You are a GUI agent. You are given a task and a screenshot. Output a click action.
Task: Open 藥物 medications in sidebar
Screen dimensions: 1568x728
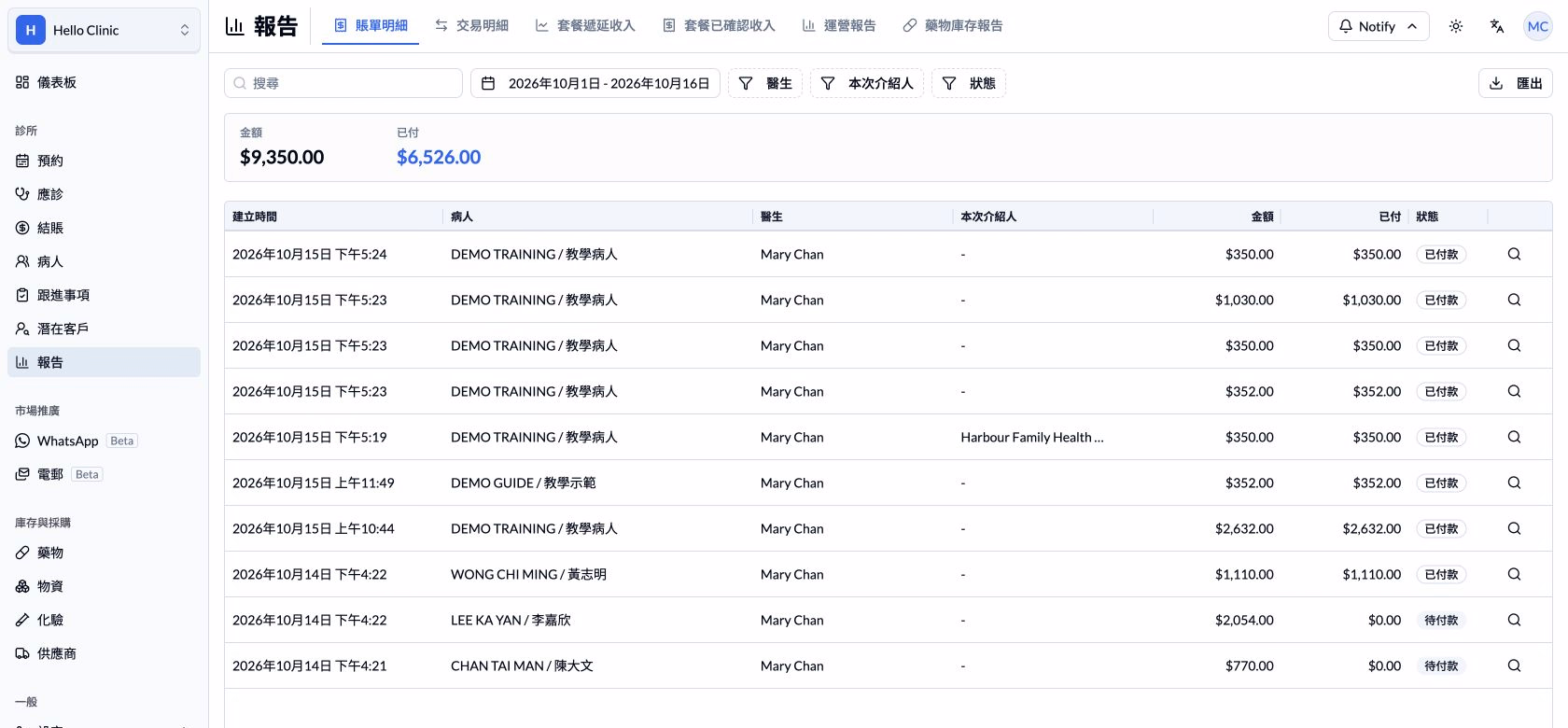tap(104, 553)
